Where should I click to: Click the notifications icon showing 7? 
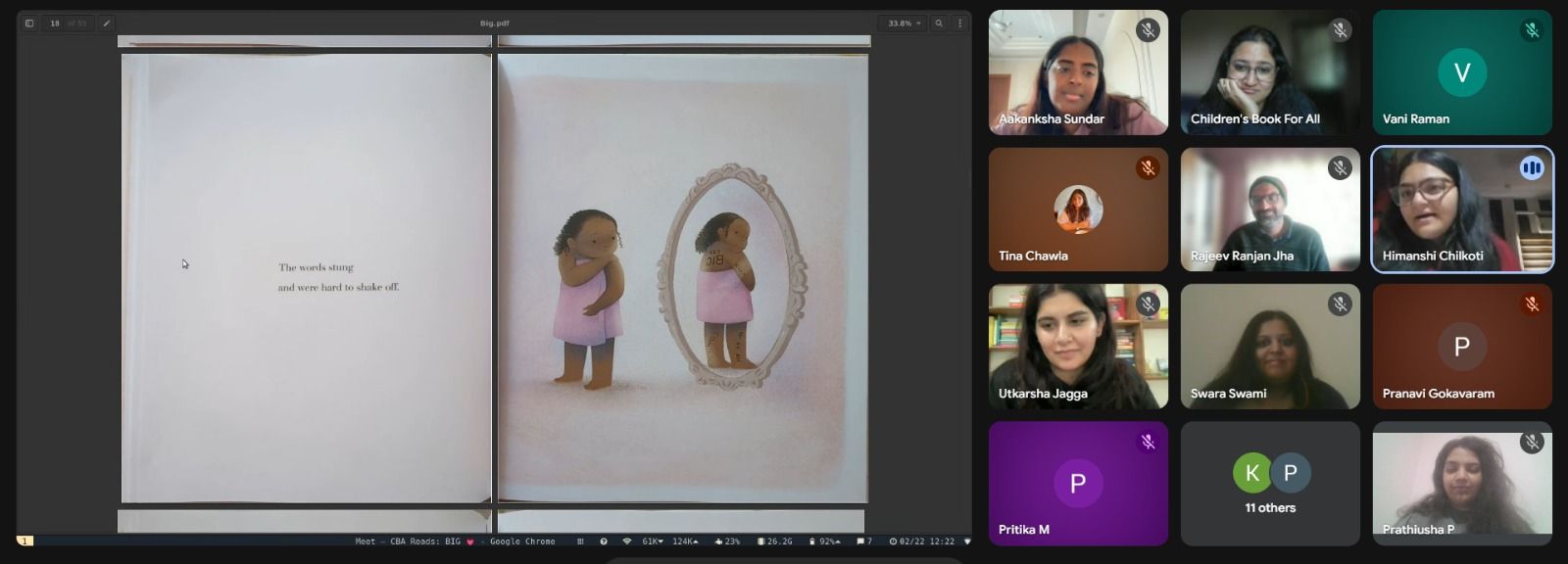(x=864, y=541)
